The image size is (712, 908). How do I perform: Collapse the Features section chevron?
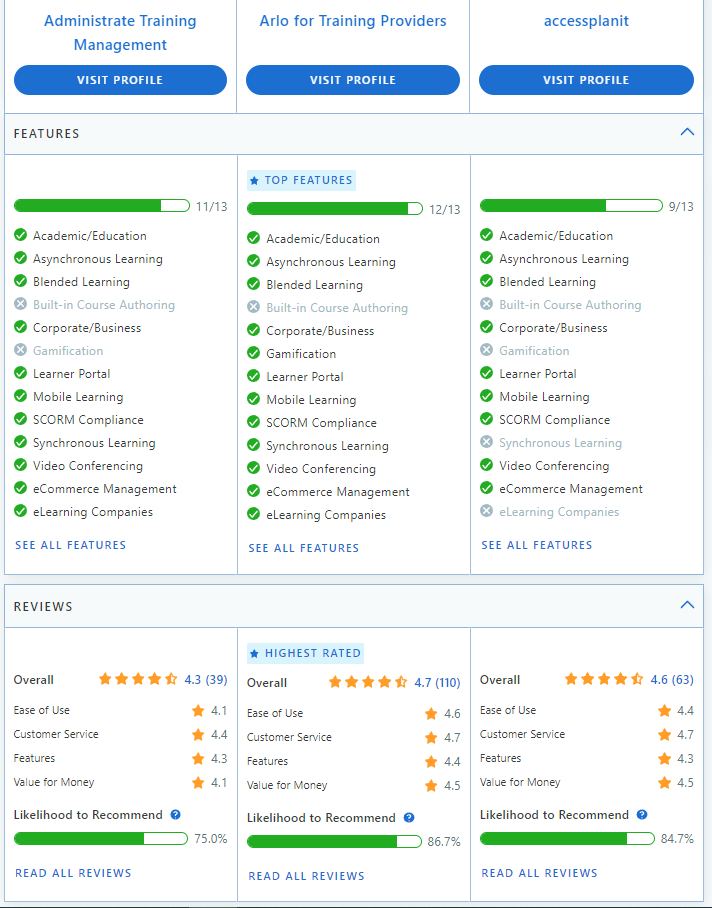tap(687, 132)
